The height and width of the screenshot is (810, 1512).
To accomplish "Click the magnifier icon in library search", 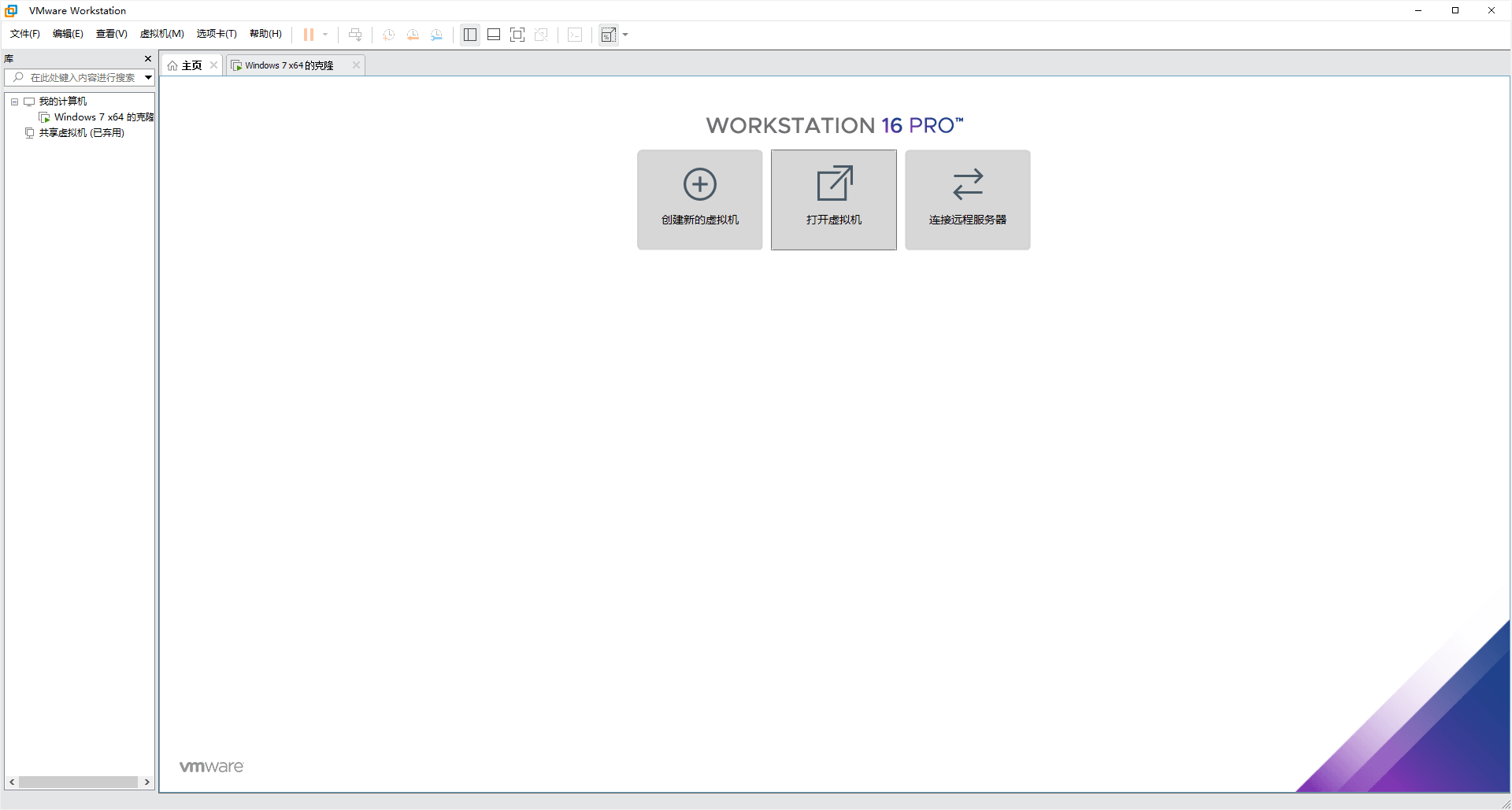I will pos(18,77).
